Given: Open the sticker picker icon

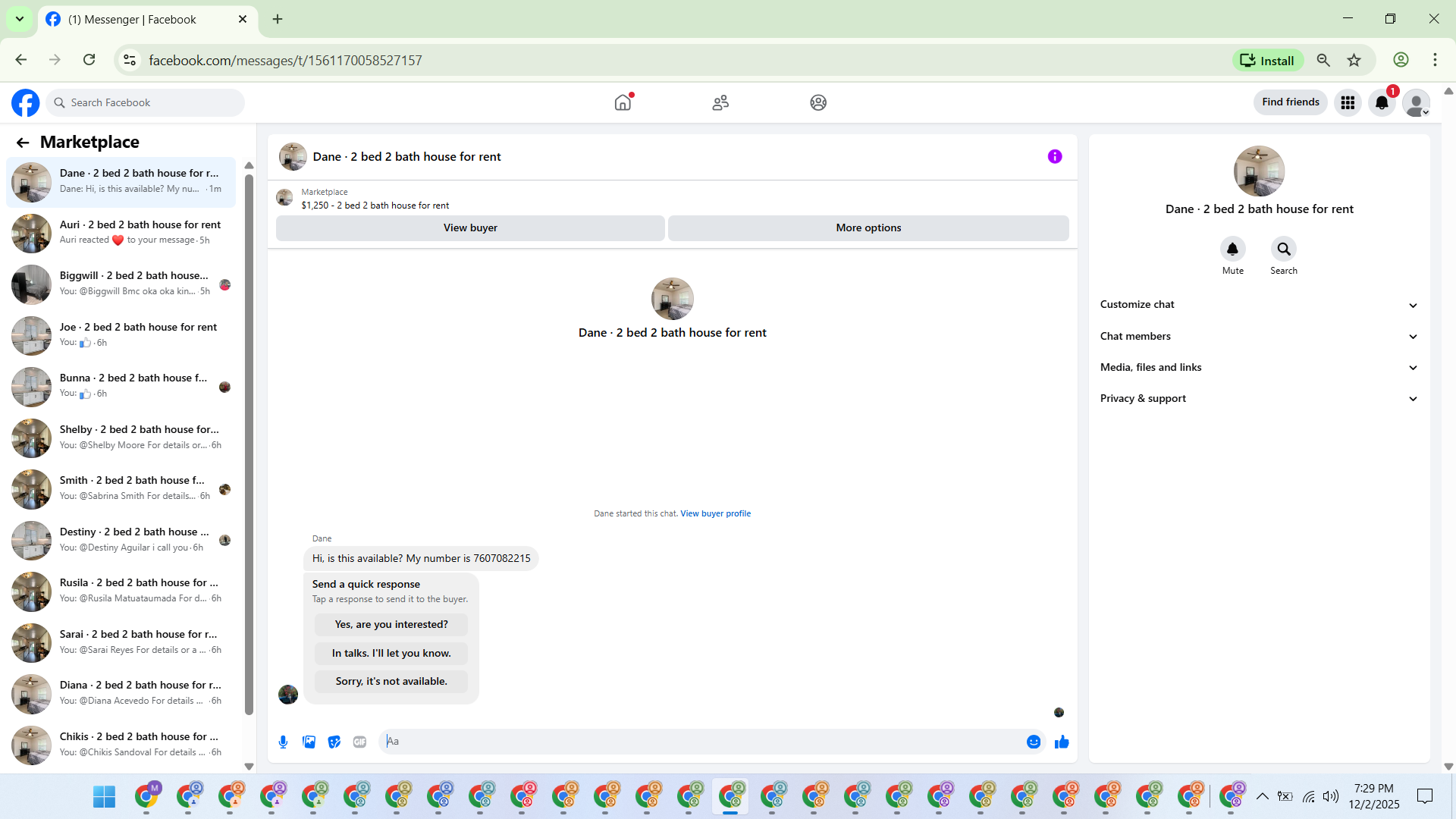Looking at the screenshot, I should click(x=334, y=742).
